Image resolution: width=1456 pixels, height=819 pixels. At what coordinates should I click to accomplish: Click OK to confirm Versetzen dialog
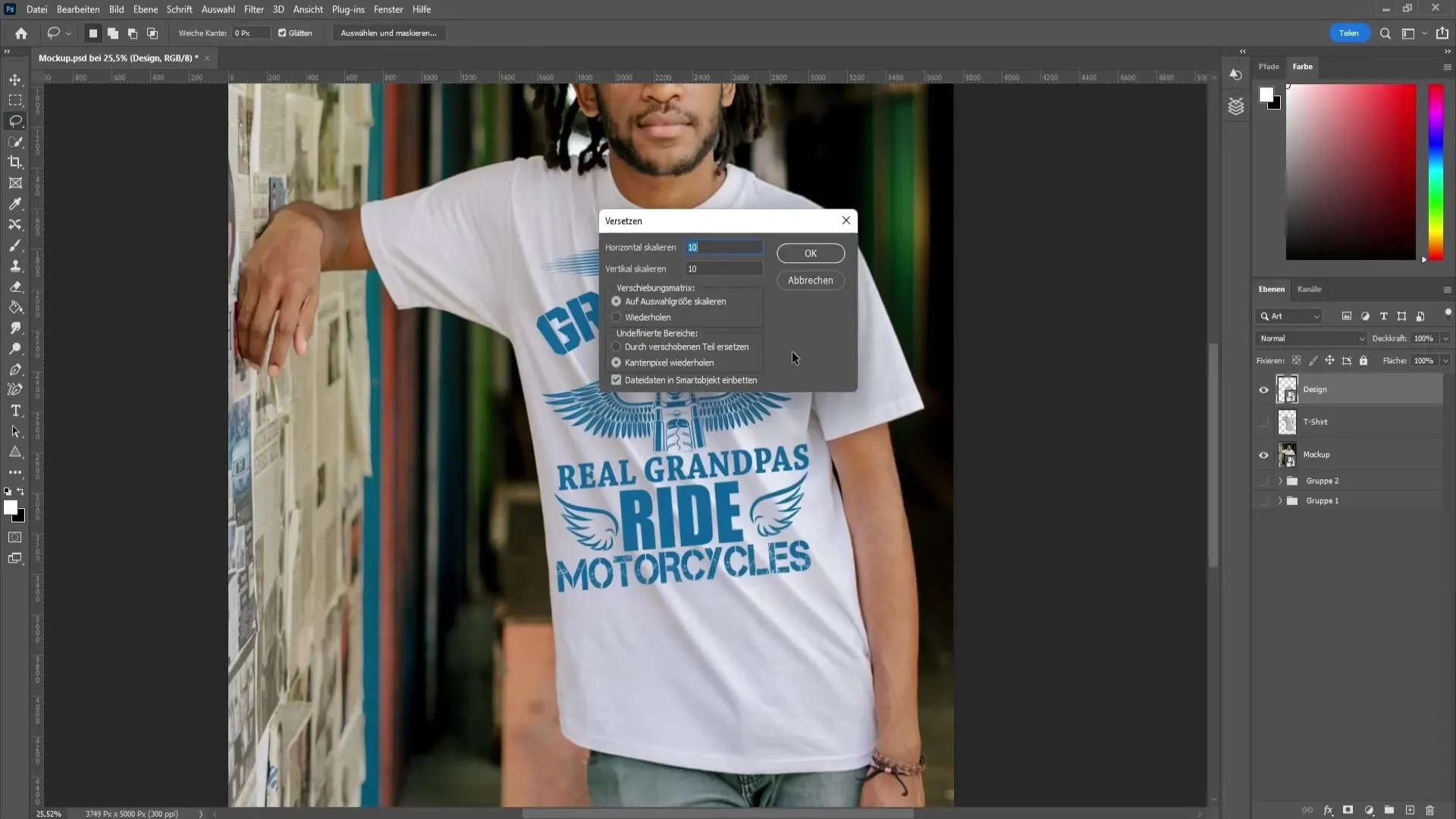pos(811,253)
